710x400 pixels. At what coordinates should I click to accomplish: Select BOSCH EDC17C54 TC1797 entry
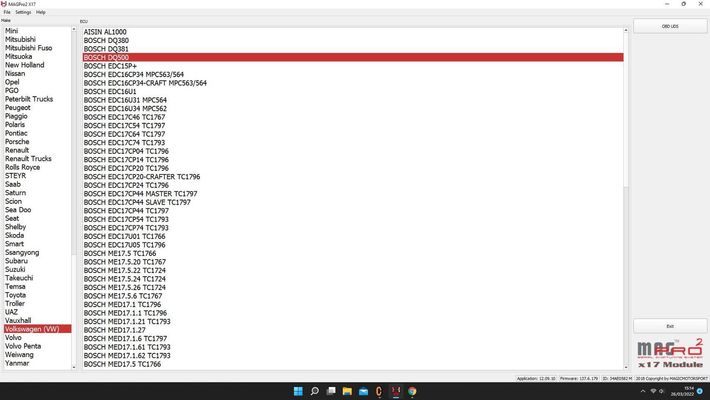click(x=353, y=125)
